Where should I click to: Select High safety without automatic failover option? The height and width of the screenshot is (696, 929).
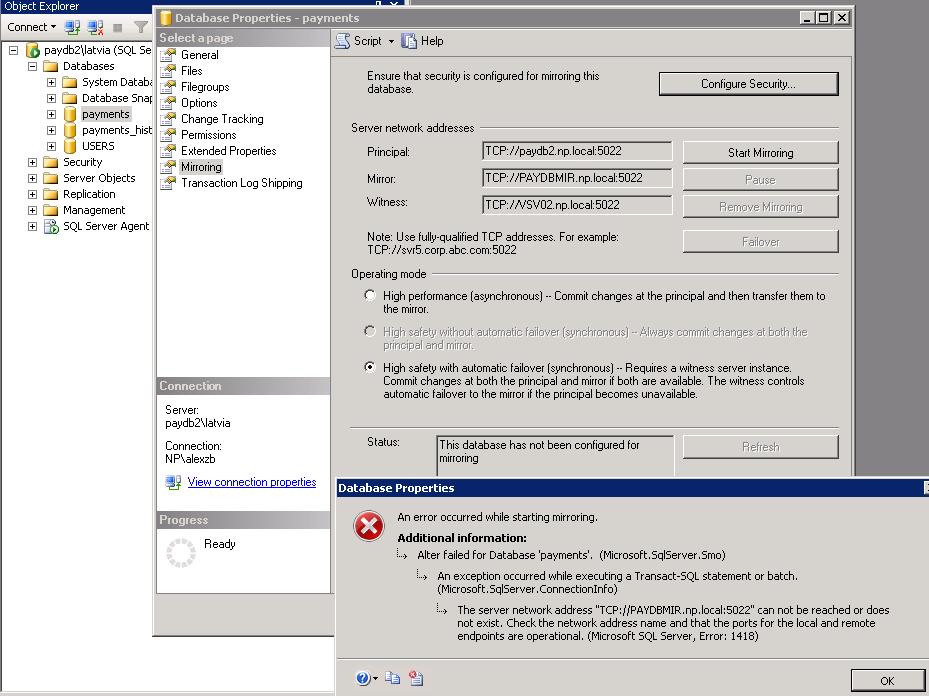pyautogui.click(x=370, y=331)
